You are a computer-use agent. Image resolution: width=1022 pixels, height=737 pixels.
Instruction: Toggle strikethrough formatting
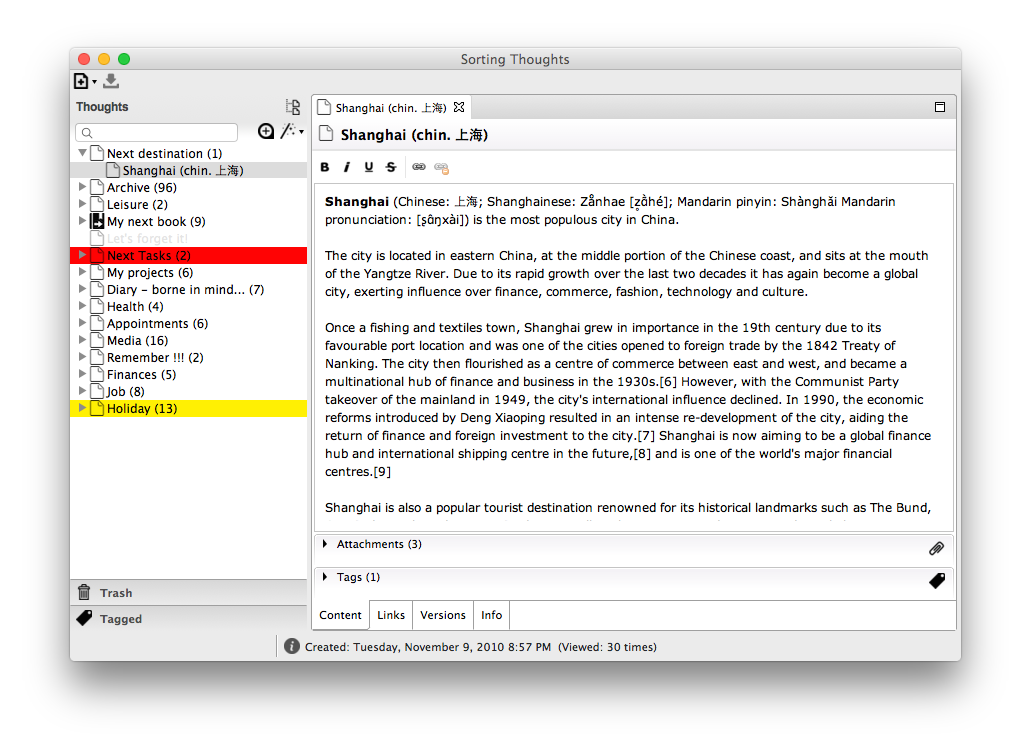[391, 167]
